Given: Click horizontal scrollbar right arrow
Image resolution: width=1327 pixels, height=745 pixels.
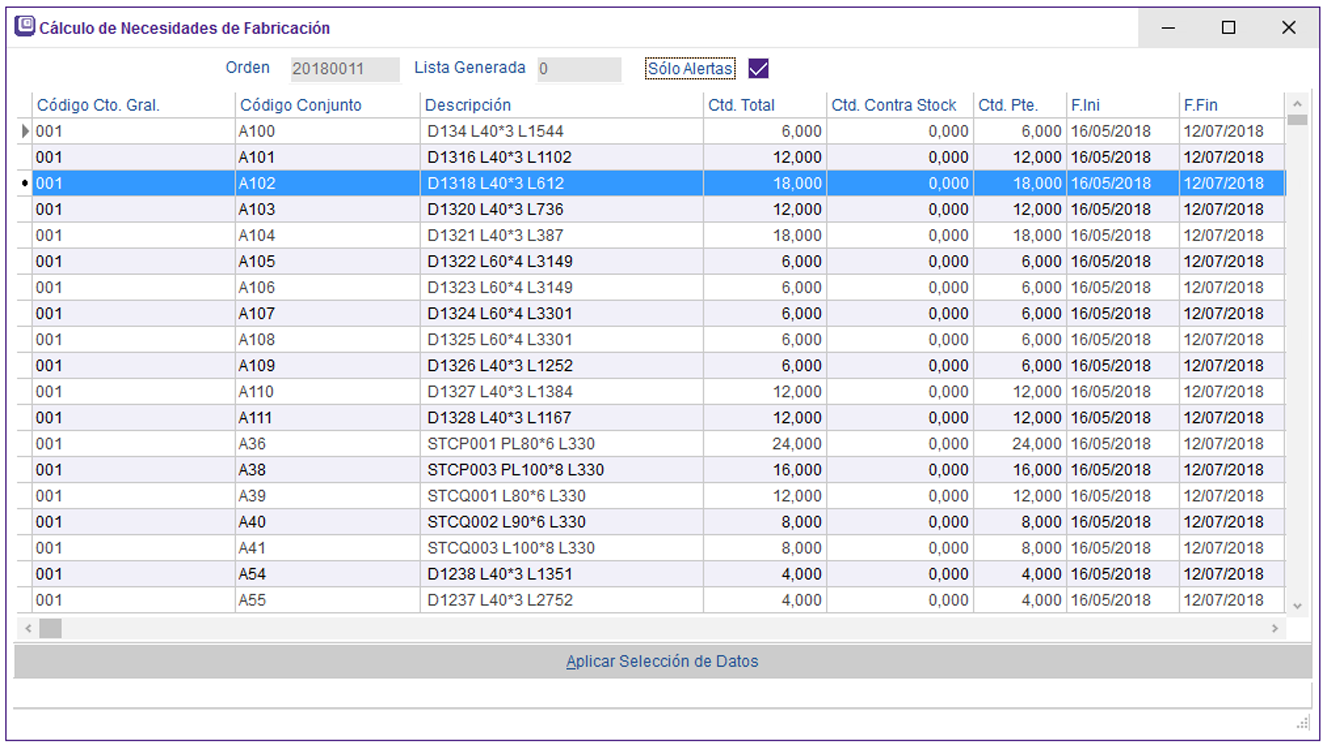Looking at the screenshot, I should click(1275, 629).
